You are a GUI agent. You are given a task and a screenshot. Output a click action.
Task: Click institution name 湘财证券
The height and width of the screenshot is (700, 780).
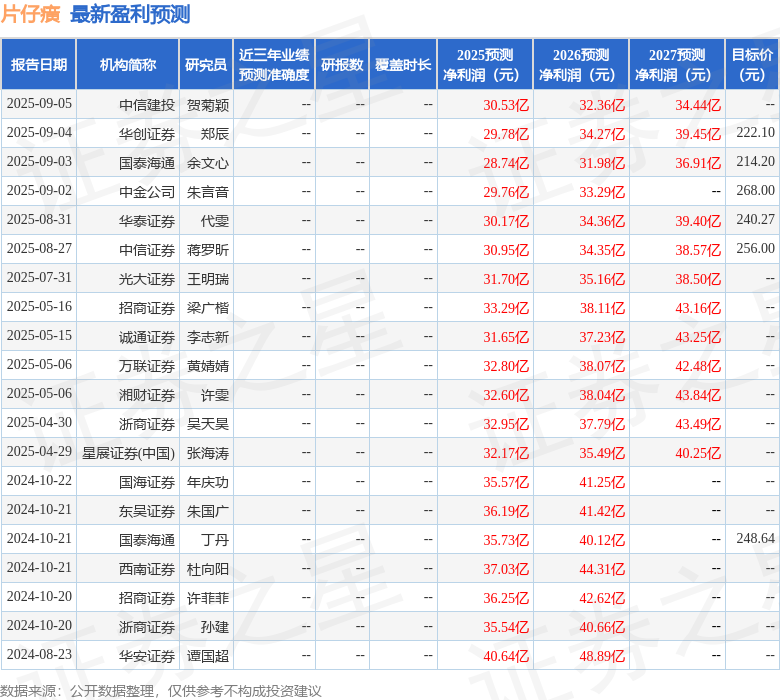[x=147, y=395]
